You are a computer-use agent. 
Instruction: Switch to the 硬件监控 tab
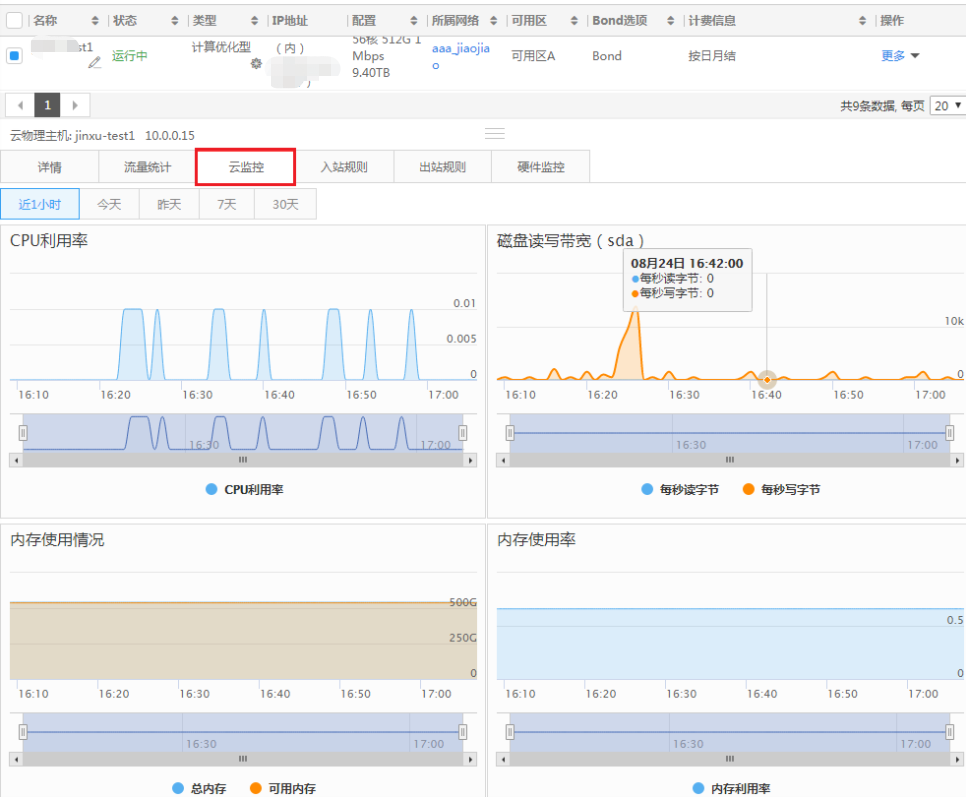(x=540, y=167)
